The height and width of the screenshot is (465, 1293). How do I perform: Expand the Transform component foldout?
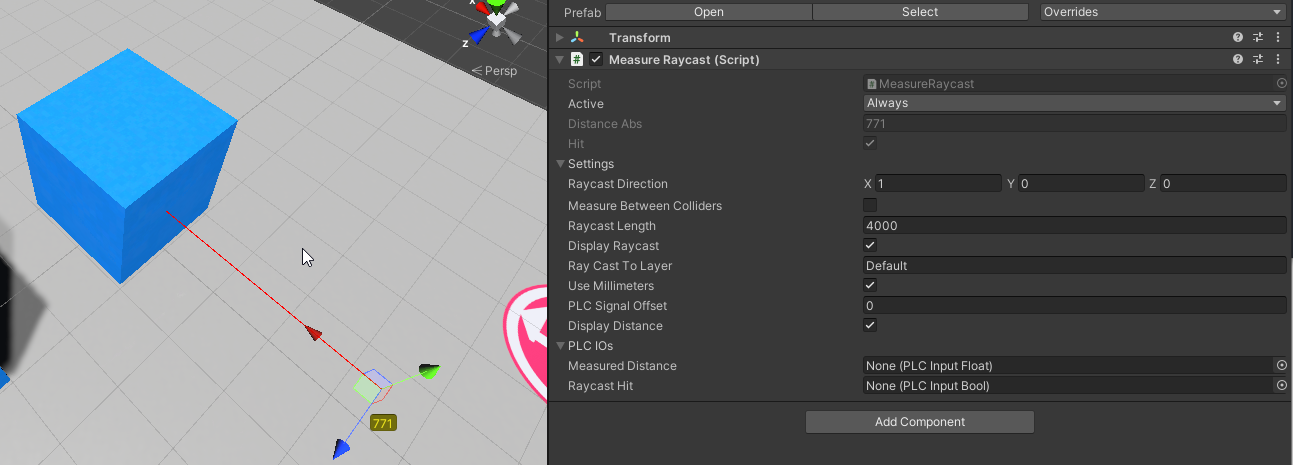click(x=560, y=37)
